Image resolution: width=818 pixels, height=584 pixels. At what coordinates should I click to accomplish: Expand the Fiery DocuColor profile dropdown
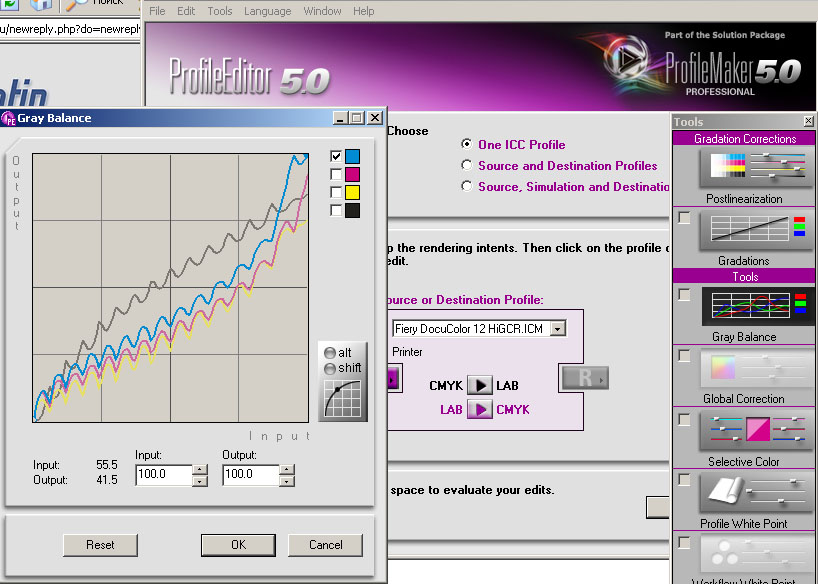point(558,329)
